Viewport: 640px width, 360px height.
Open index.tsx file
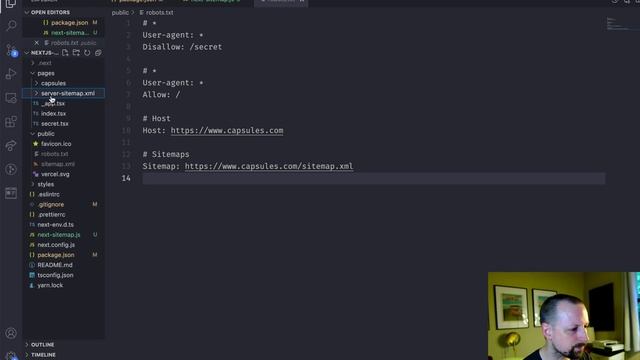pos(53,113)
